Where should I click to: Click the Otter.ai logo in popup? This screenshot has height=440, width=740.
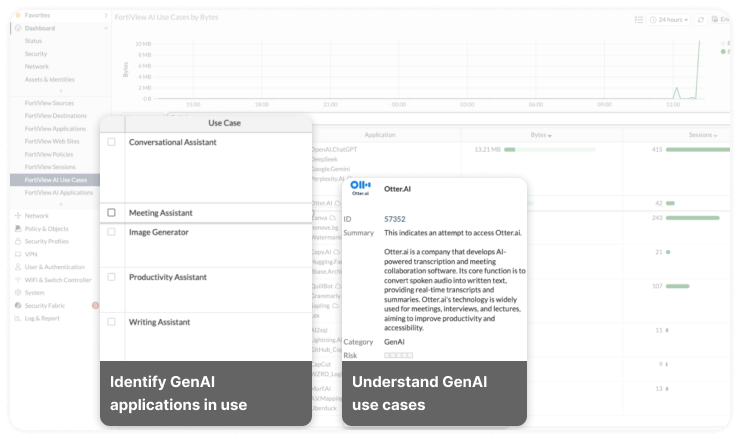tap(361, 187)
